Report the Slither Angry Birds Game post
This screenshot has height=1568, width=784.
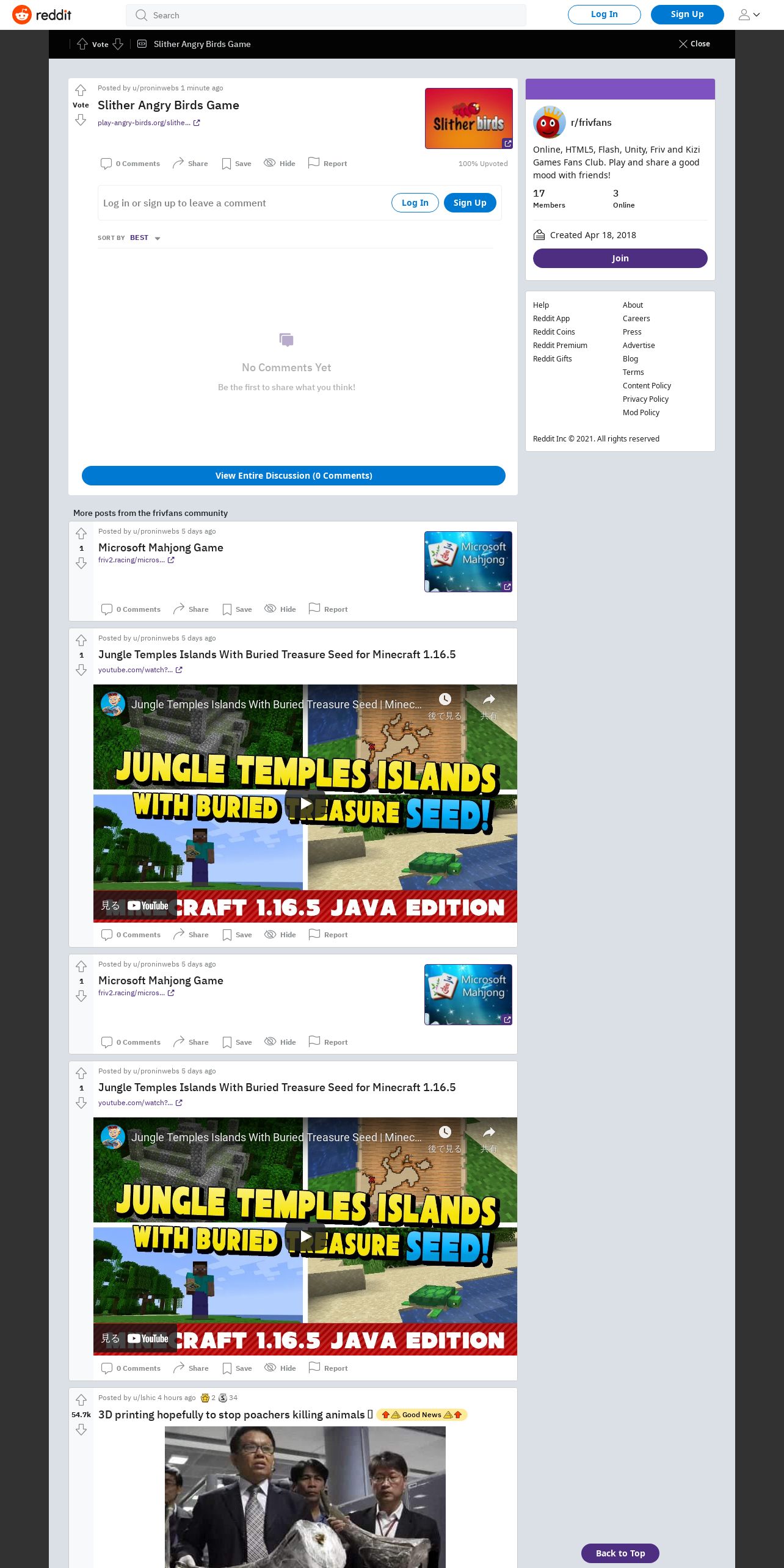(x=327, y=163)
